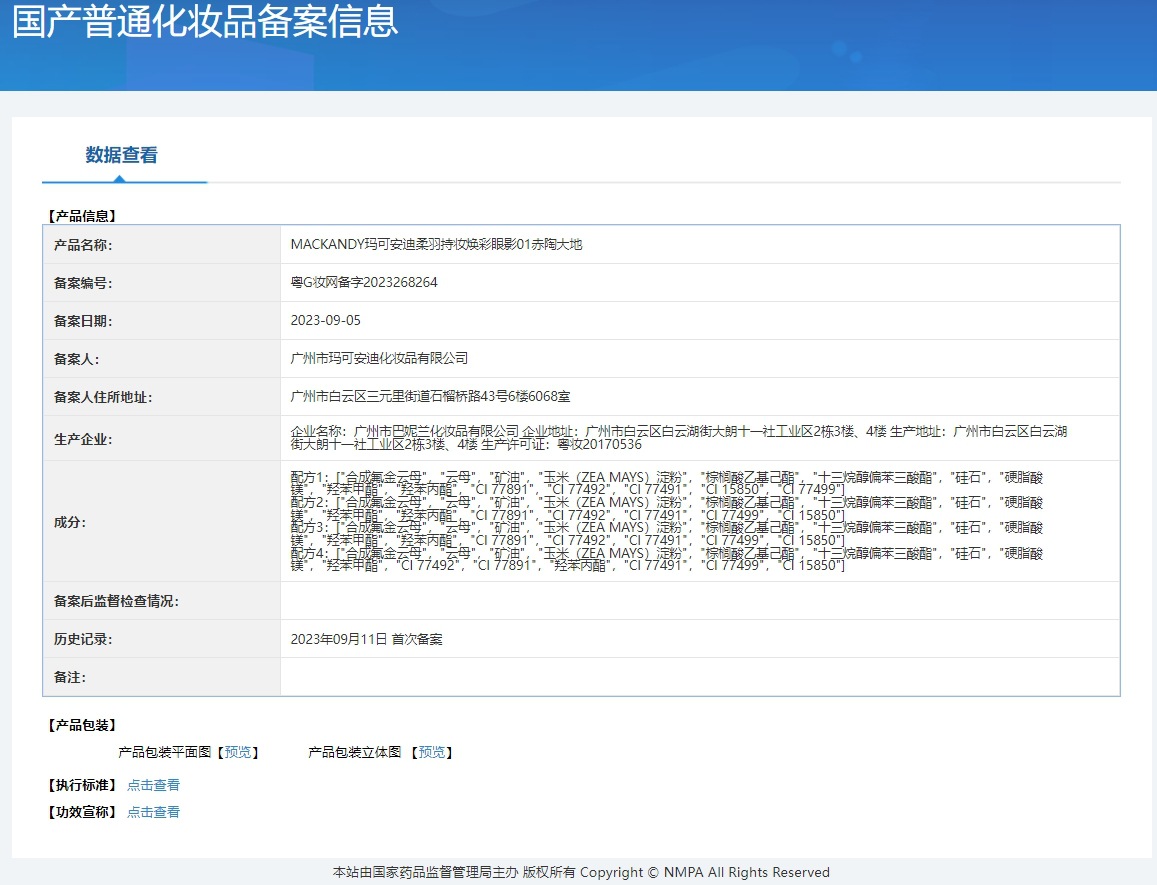Click the empty 备注 value cell
This screenshot has width=1157, height=885.
[699, 677]
